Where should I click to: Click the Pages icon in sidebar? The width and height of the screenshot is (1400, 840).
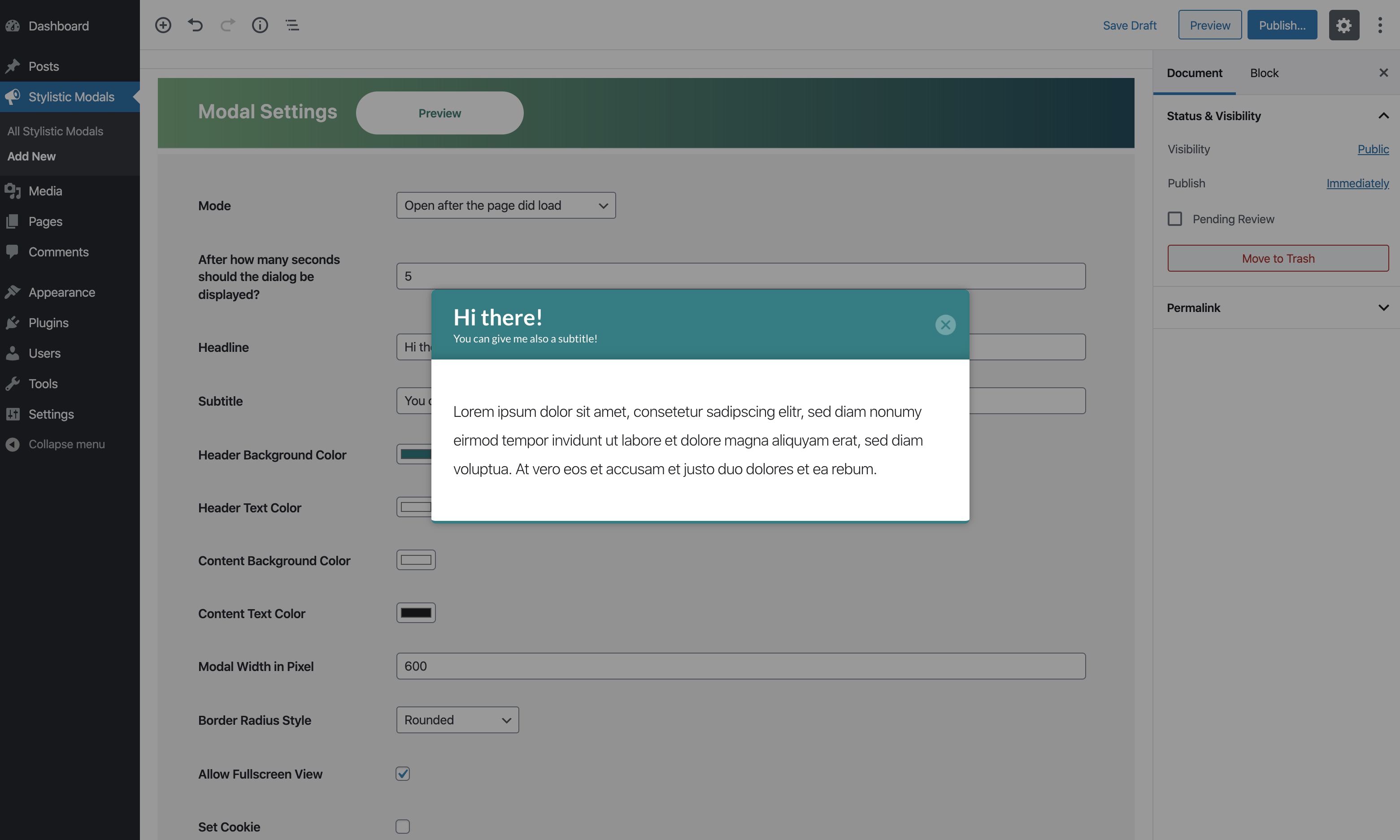pos(13,221)
